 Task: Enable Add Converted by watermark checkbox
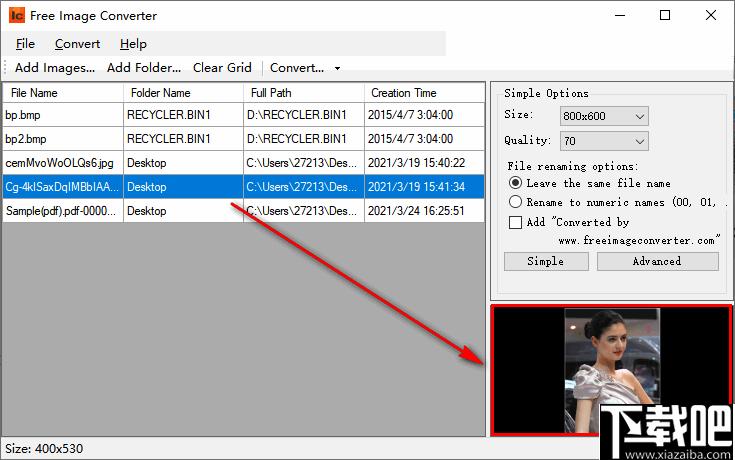pos(515,222)
